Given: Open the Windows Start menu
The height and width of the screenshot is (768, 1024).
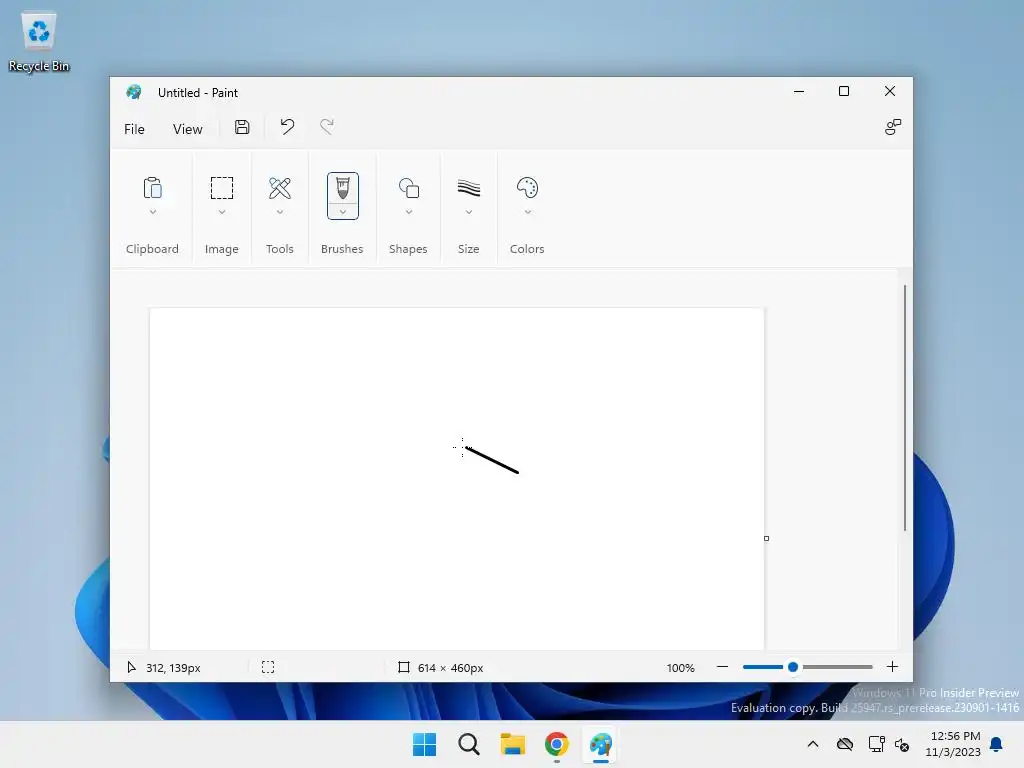Looking at the screenshot, I should [x=424, y=744].
